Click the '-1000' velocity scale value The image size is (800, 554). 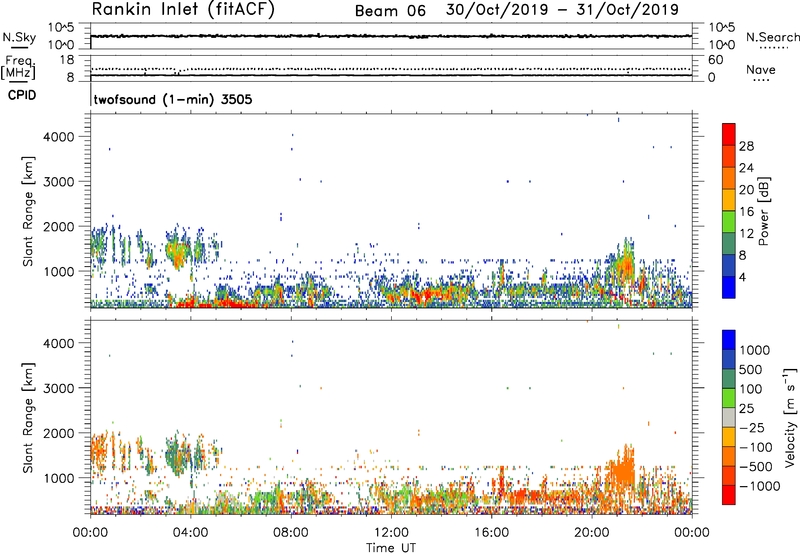tap(759, 486)
